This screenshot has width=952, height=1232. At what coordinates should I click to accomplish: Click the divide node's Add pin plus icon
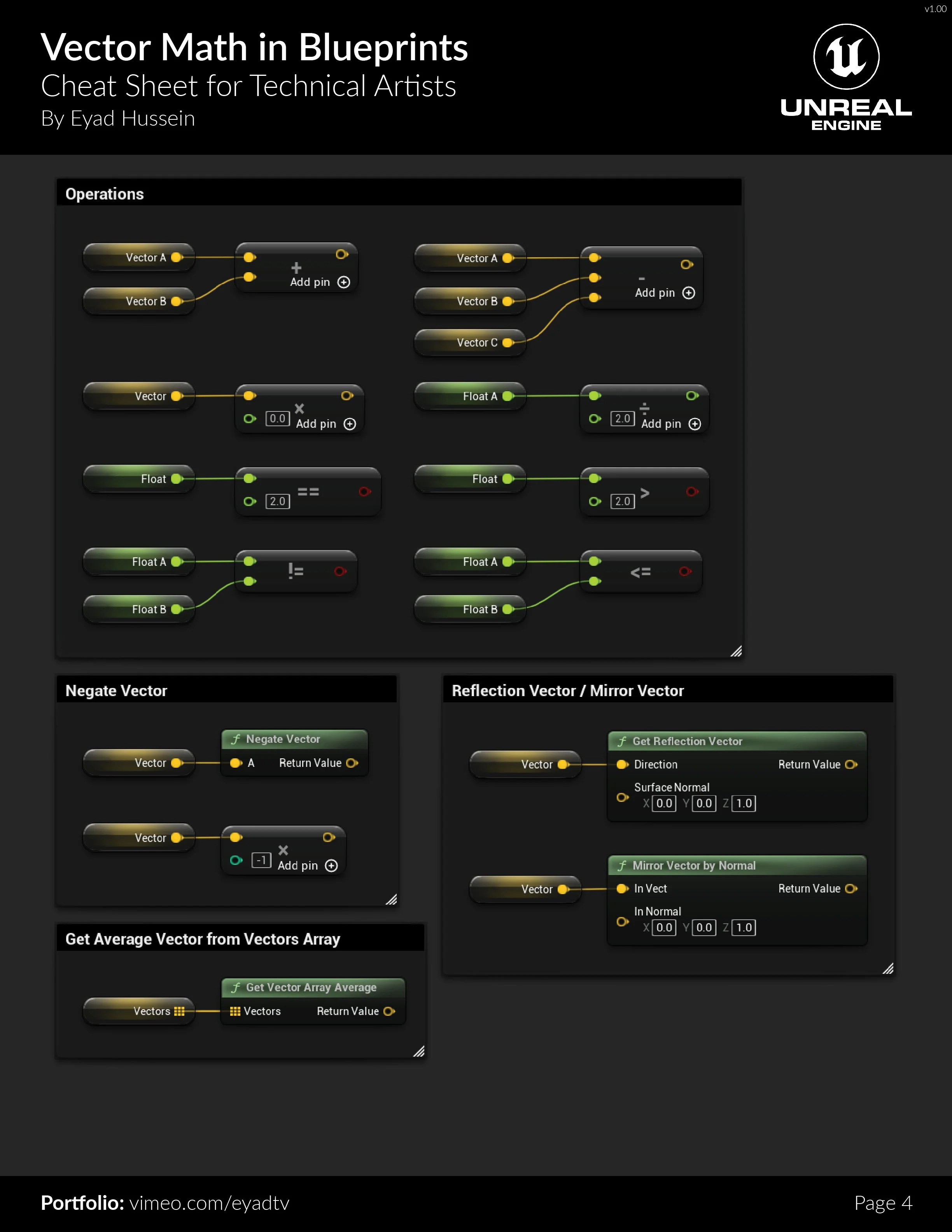click(x=695, y=424)
